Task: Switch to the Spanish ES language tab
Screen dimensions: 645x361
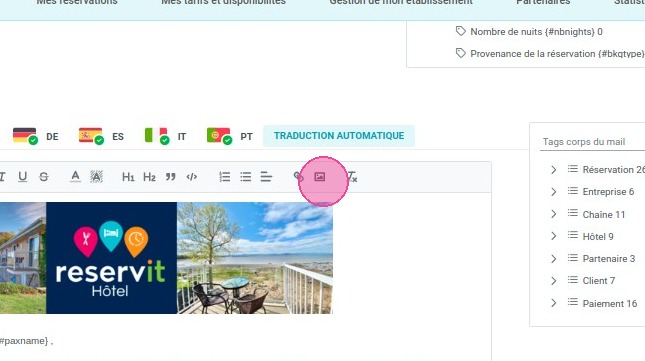Action: [x=102, y=136]
